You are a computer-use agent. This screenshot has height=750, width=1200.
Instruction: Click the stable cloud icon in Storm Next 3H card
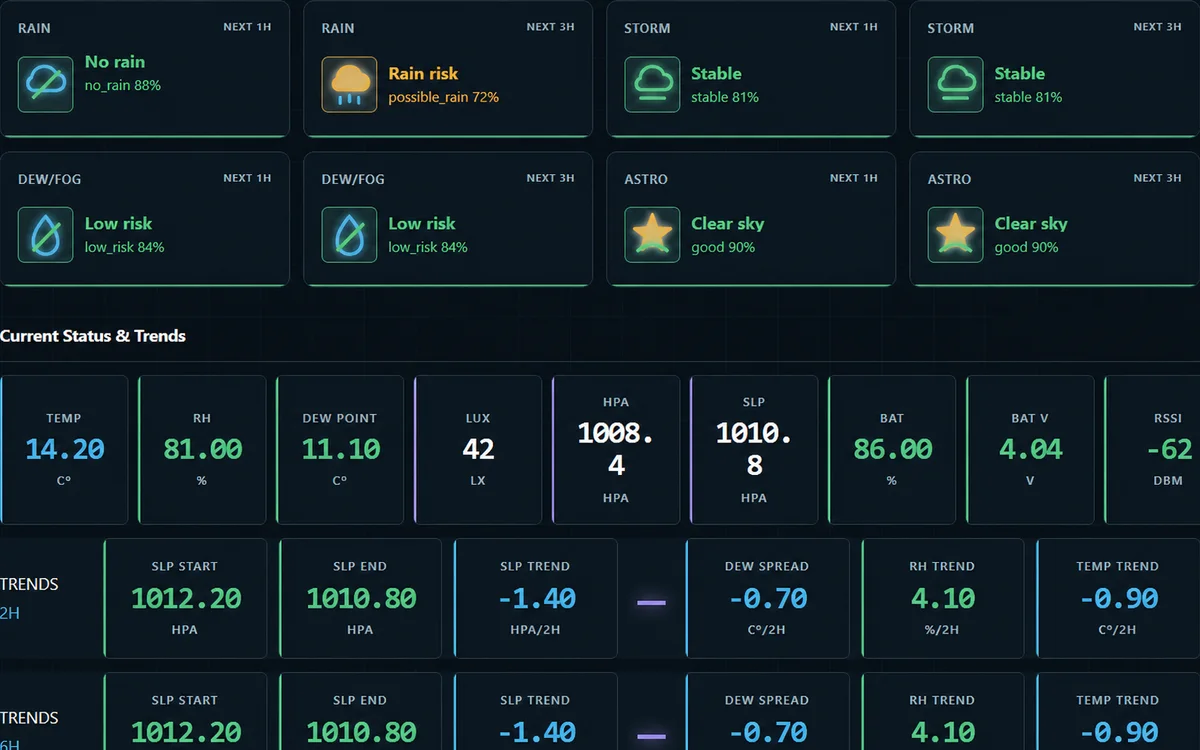tap(955, 84)
